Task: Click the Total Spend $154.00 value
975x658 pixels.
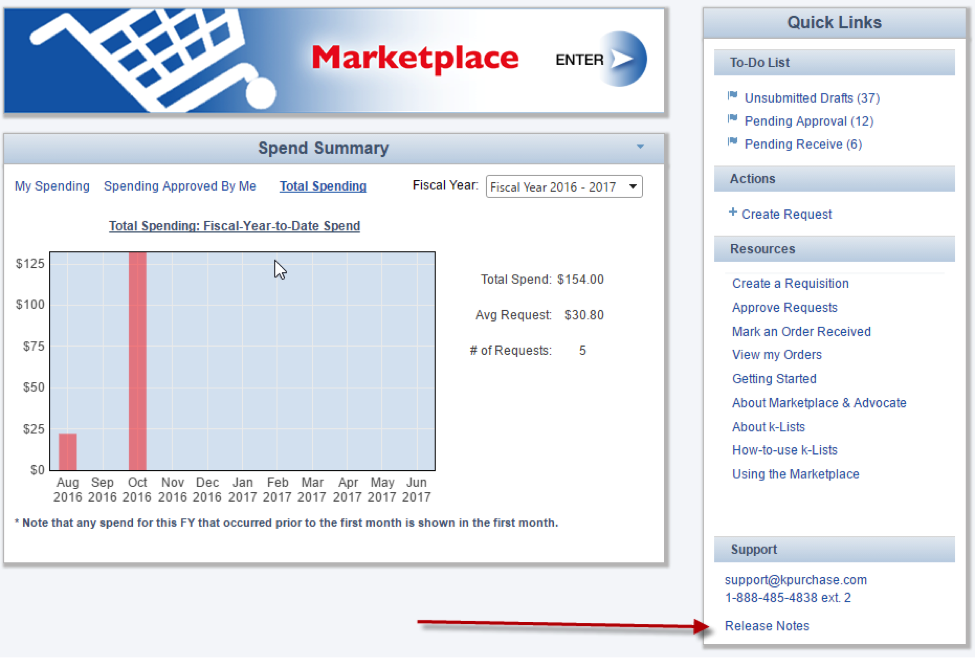Action: [x=580, y=279]
